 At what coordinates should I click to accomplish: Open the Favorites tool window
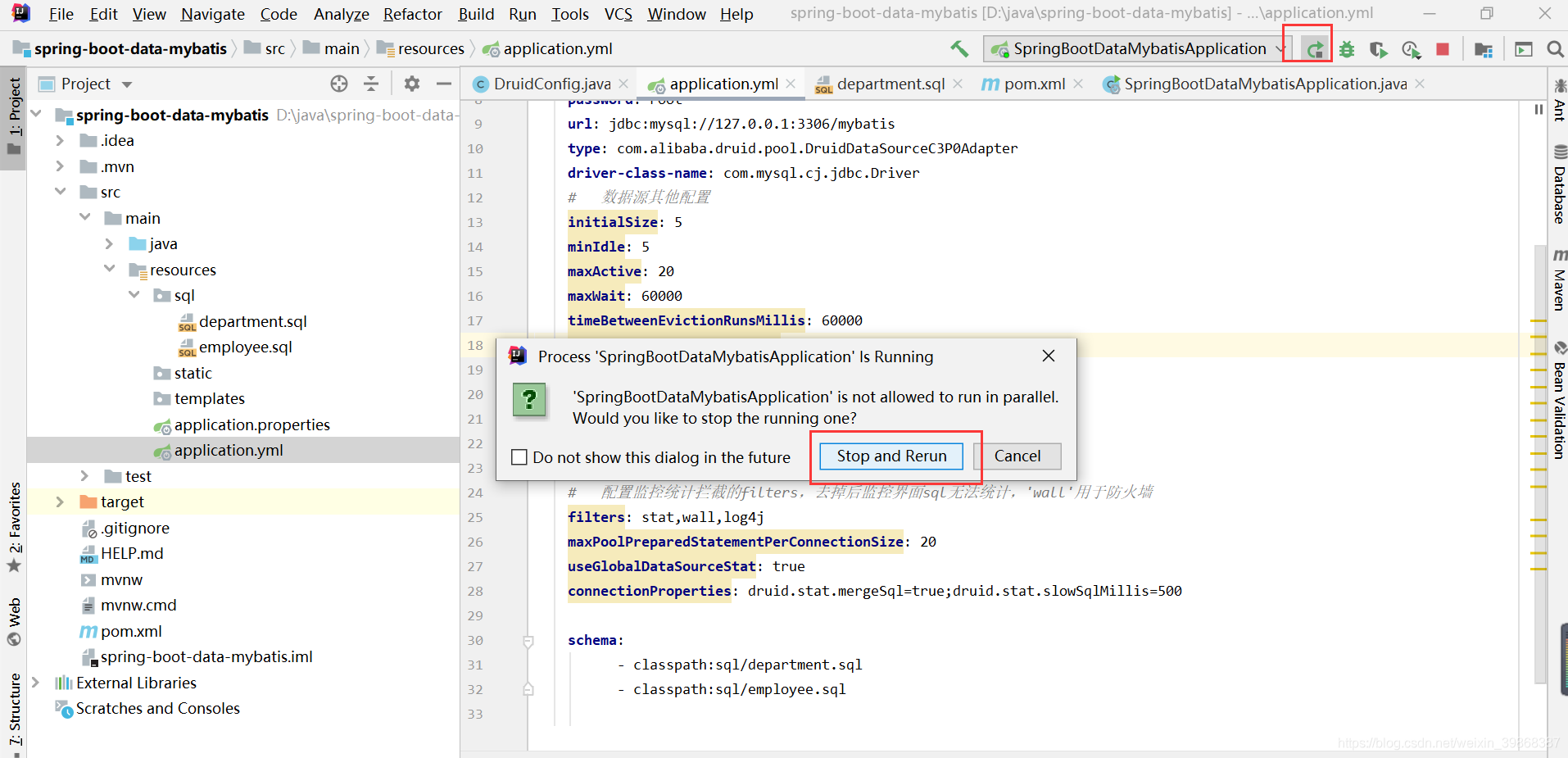15,528
